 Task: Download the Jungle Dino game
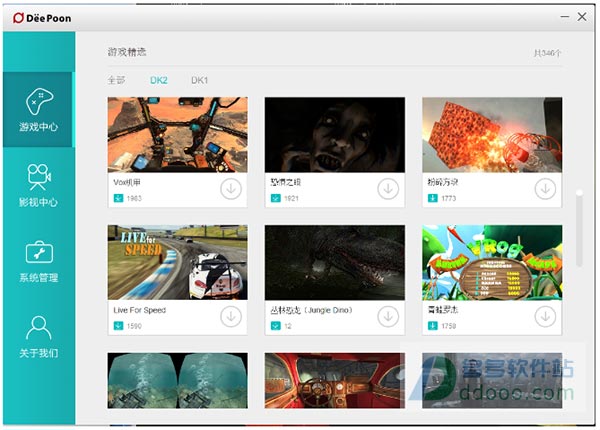(x=388, y=316)
